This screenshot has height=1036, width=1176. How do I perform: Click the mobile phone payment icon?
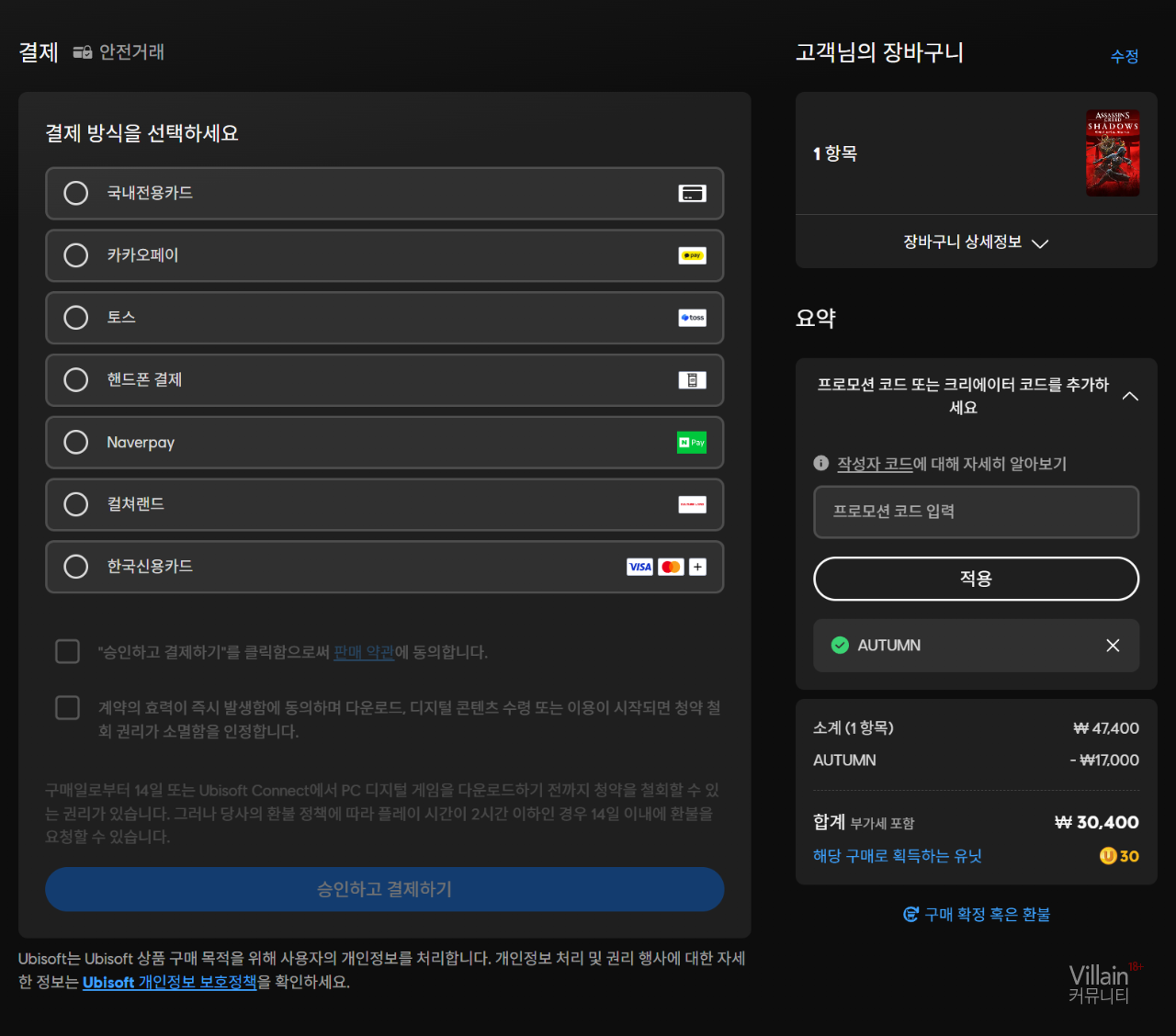692,380
